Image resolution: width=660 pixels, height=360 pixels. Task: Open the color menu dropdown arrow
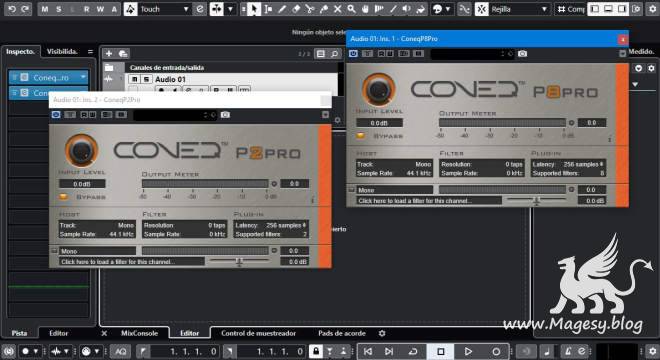448,9
